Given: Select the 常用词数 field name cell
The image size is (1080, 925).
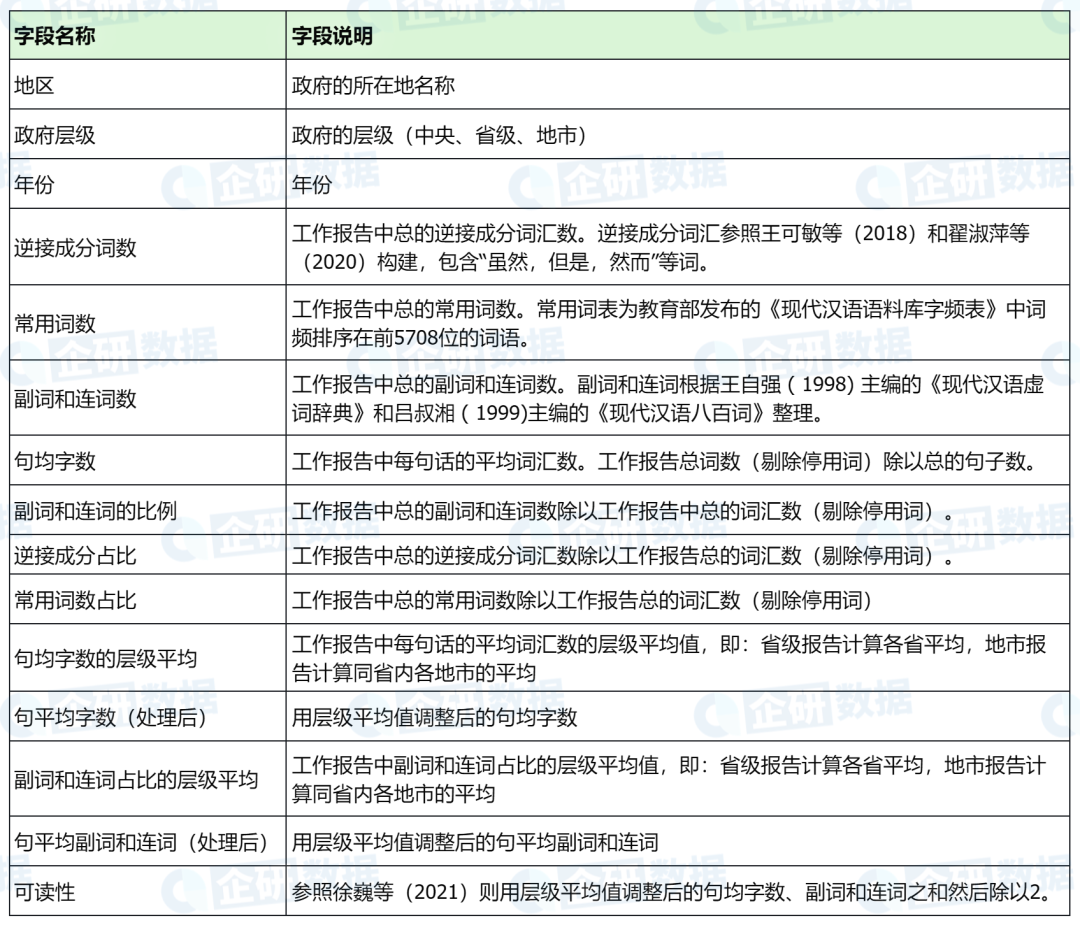Looking at the screenshot, I should tap(148, 322).
